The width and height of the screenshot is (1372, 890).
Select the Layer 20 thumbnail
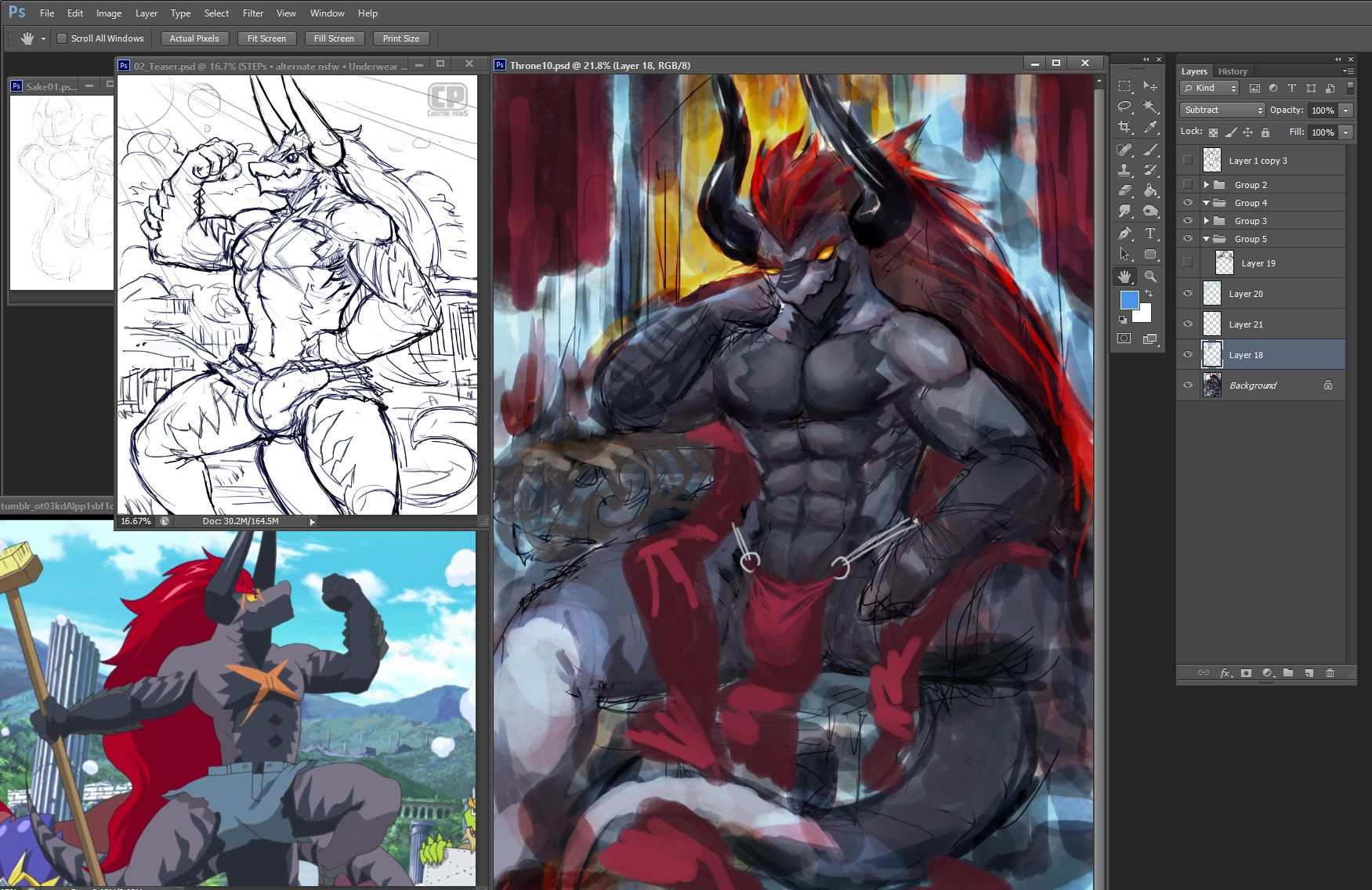click(1212, 293)
